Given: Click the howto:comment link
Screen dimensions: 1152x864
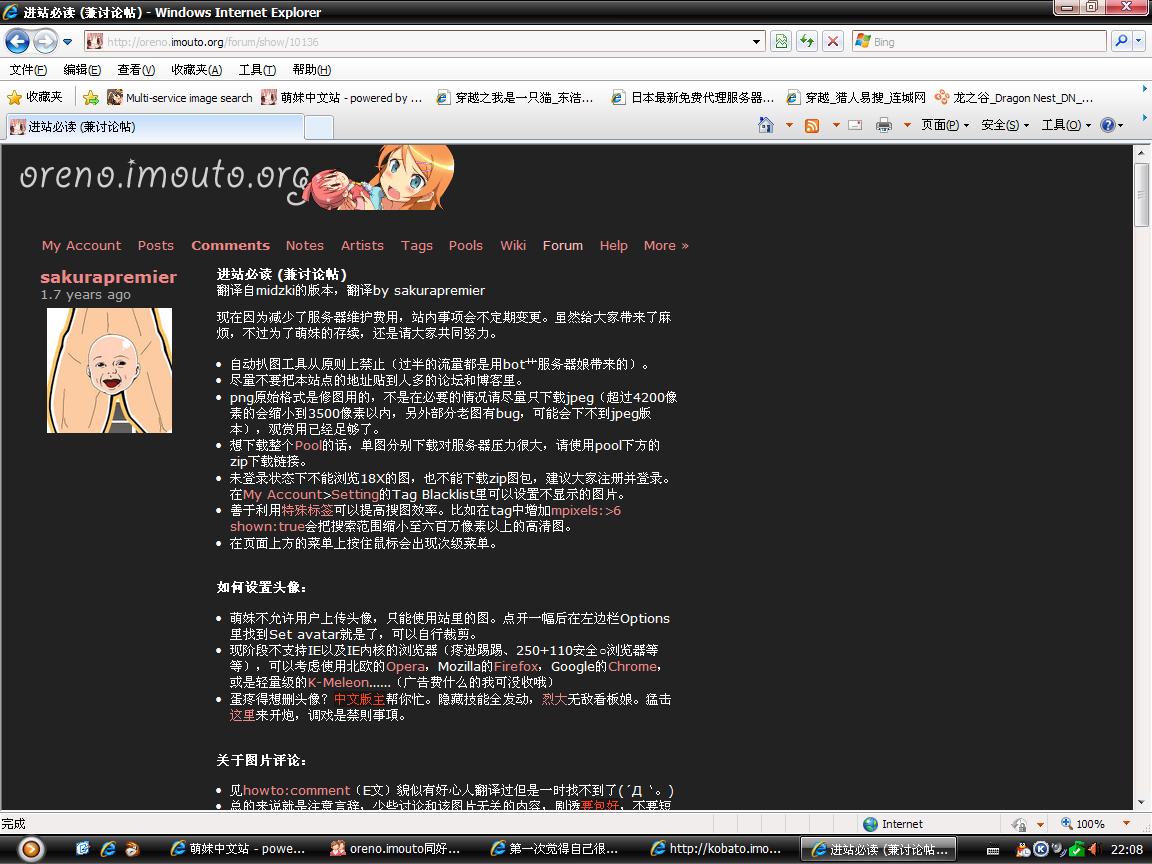Looking at the screenshot, I should [x=297, y=791].
